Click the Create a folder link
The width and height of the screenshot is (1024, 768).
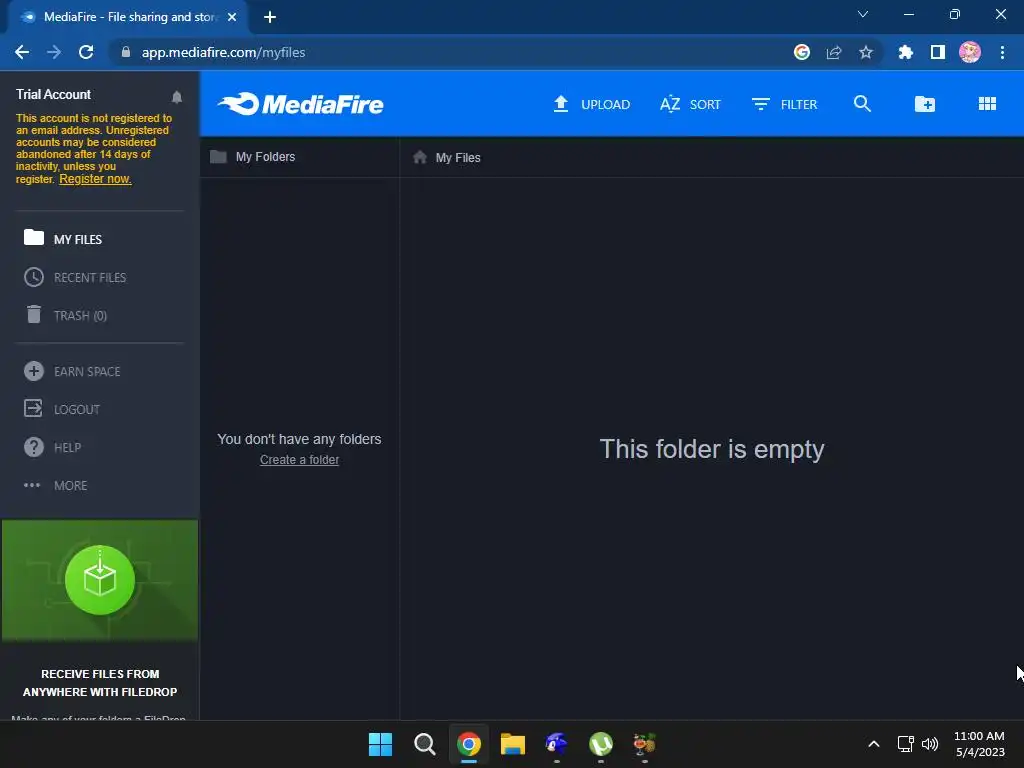pyautogui.click(x=299, y=460)
